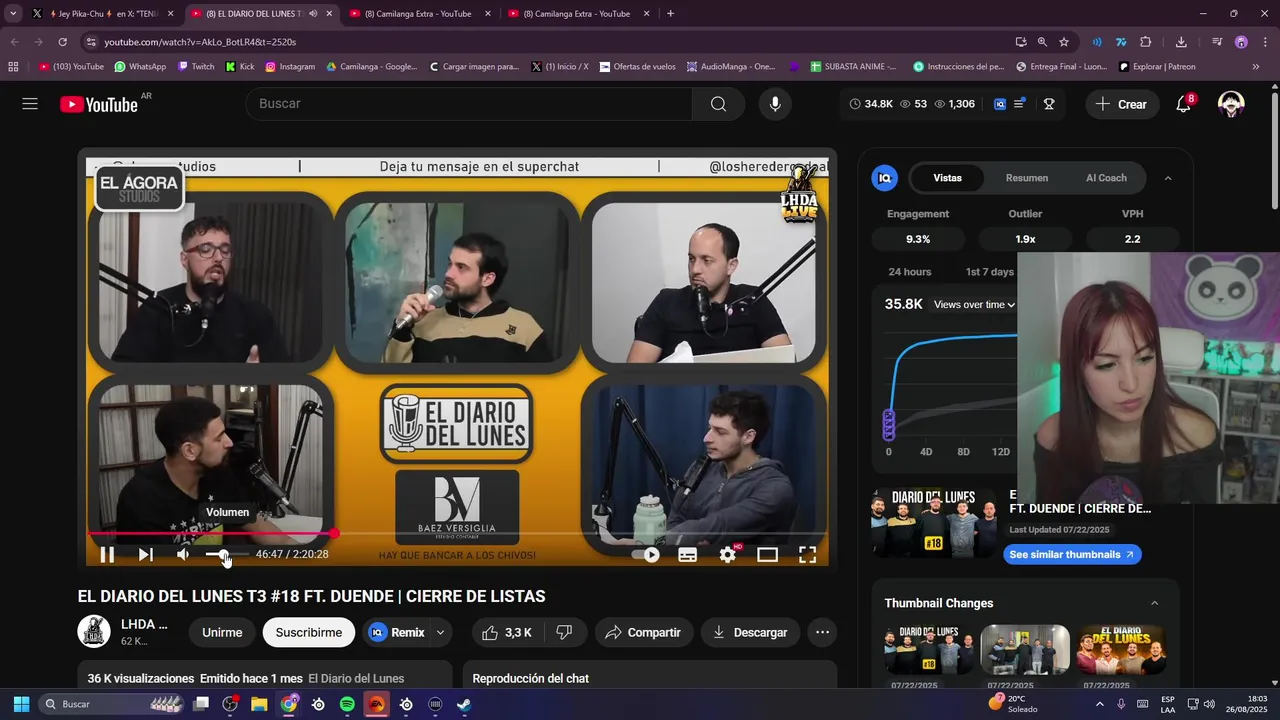Click the search magnifier button on YouTube

coord(718,104)
